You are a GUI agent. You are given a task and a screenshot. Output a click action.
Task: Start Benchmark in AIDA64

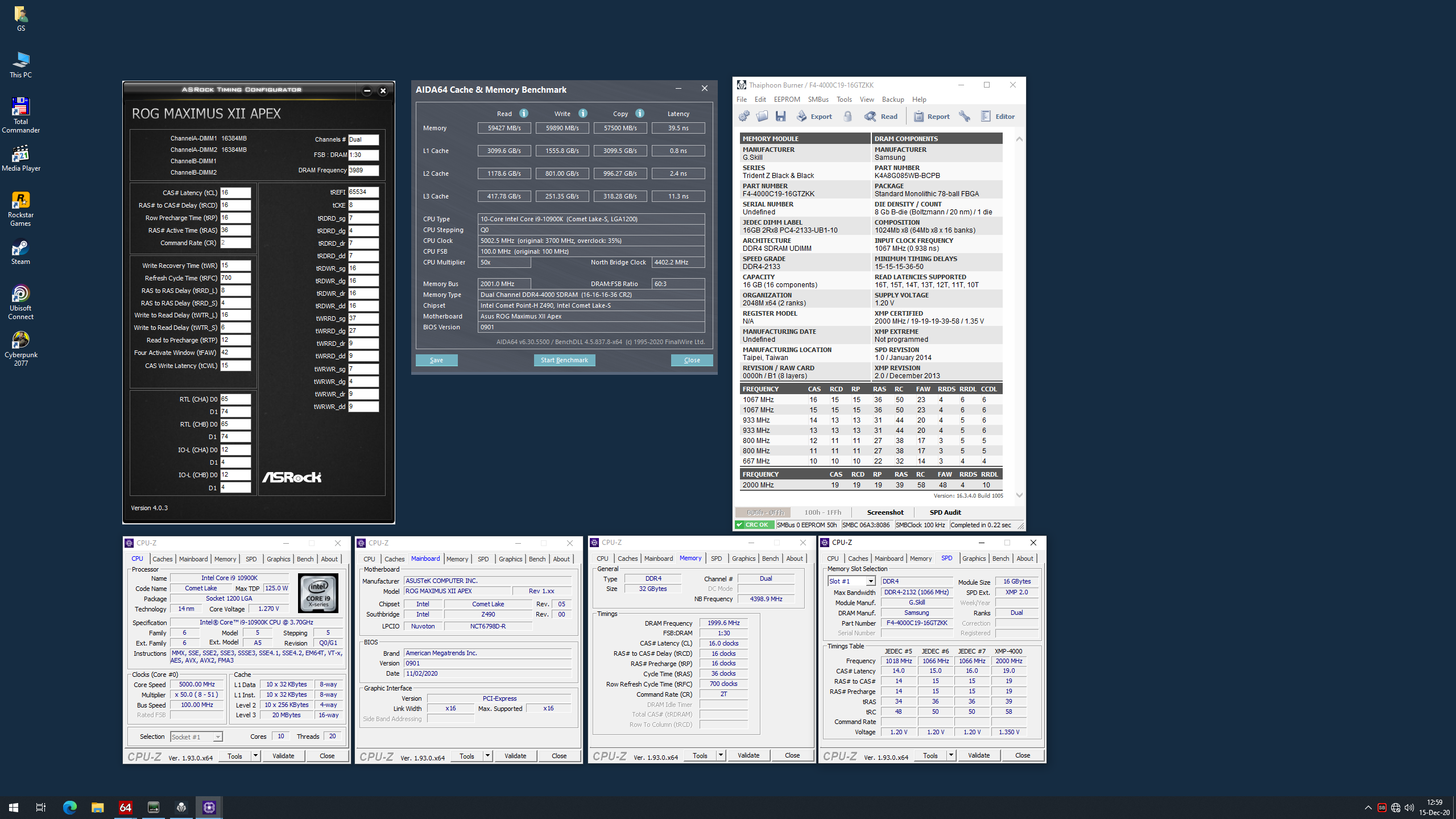pos(564,360)
